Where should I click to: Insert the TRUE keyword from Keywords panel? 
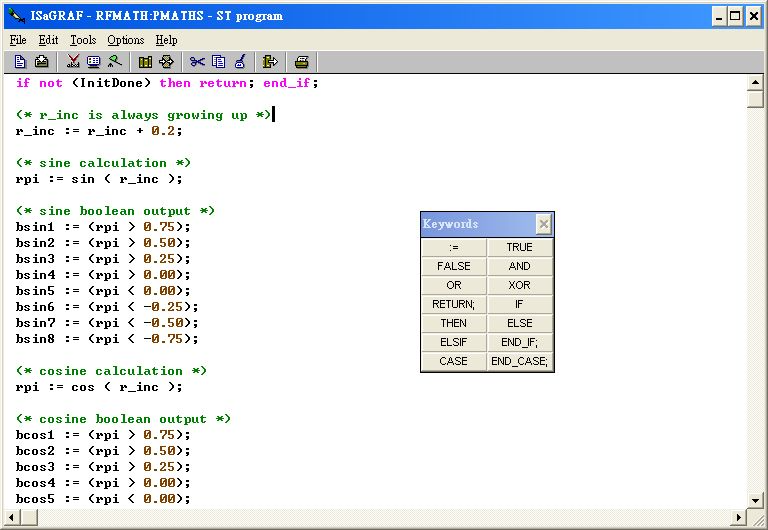click(519, 247)
